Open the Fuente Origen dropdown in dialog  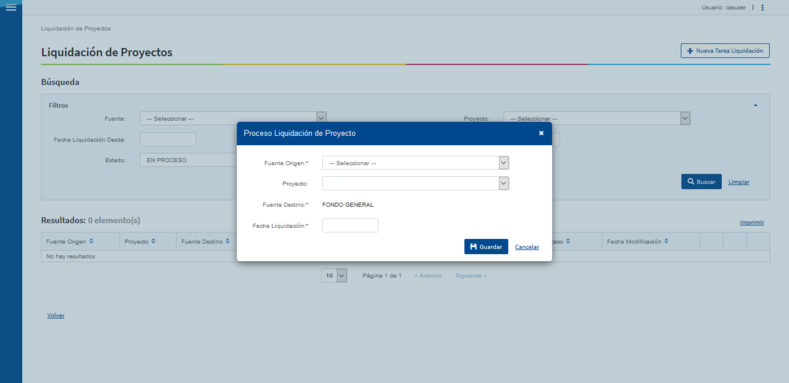point(416,163)
